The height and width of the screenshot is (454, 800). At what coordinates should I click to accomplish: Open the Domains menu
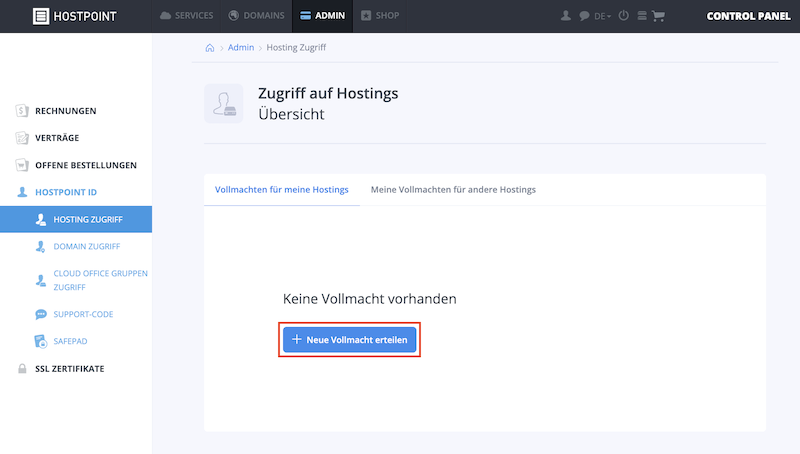point(256,16)
